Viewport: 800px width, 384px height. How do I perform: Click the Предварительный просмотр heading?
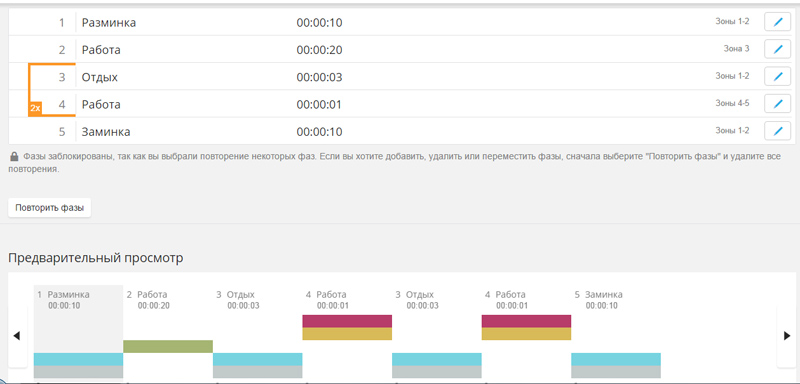95,258
